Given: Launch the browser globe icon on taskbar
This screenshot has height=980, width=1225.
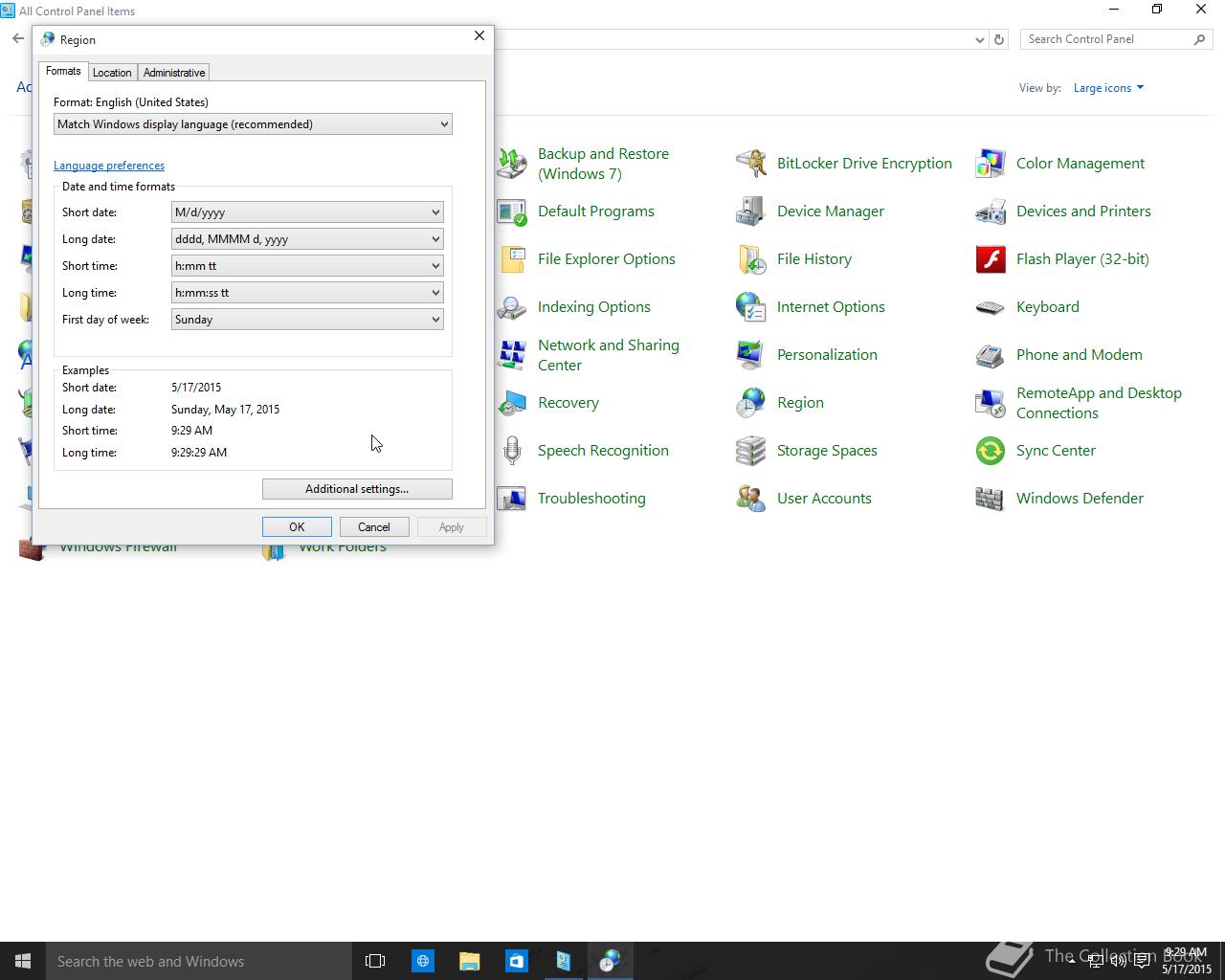Looking at the screenshot, I should pyautogui.click(x=422, y=961).
